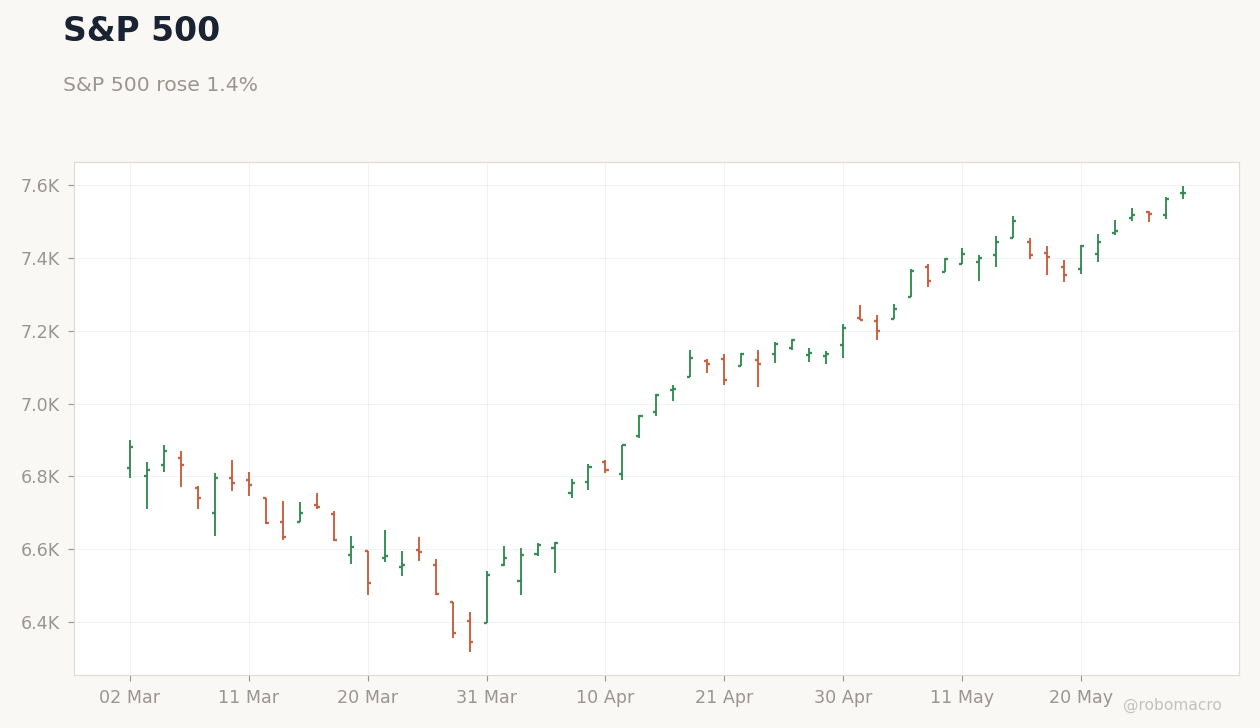Click the 11 Mar x-axis label

click(x=248, y=698)
